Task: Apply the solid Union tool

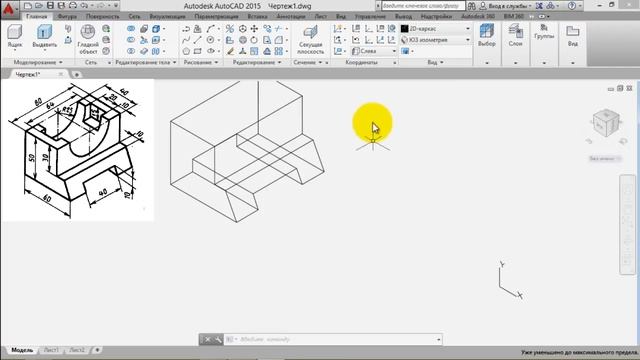Action: (131, 29)
